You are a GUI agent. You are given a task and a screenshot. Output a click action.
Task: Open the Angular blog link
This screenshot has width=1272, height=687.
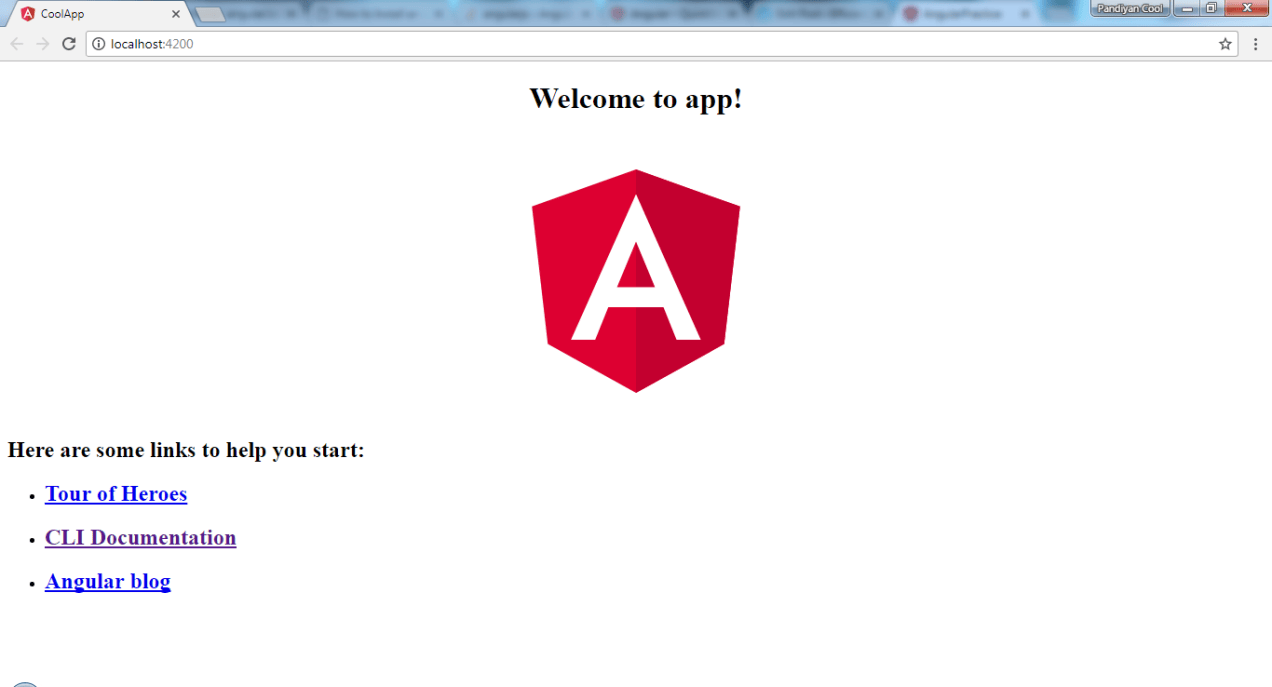coord(108,582)
